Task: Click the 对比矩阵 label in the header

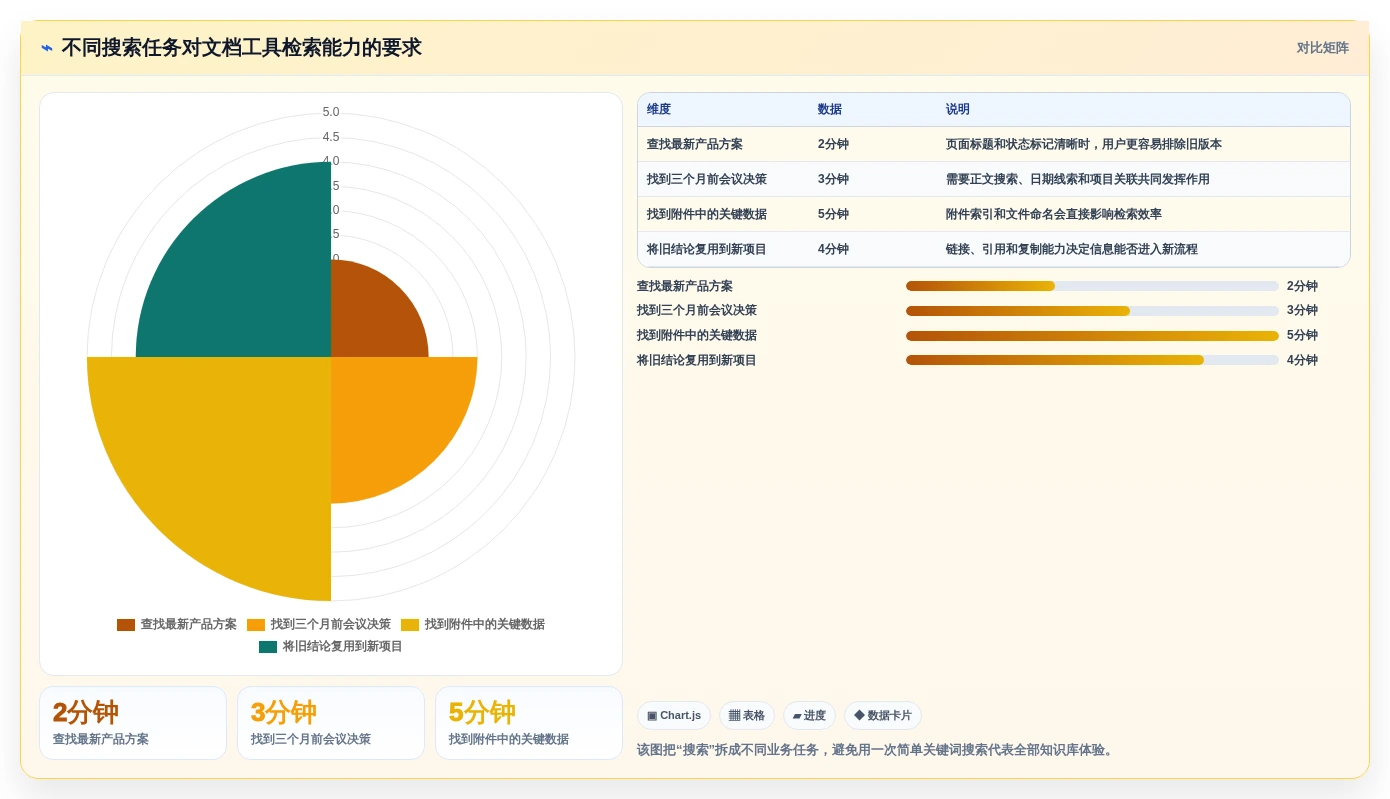Action: (1322, 48)
